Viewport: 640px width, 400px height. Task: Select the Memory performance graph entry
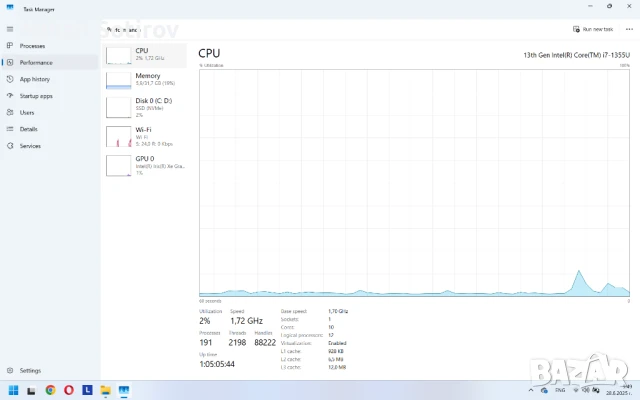(146, 80)
